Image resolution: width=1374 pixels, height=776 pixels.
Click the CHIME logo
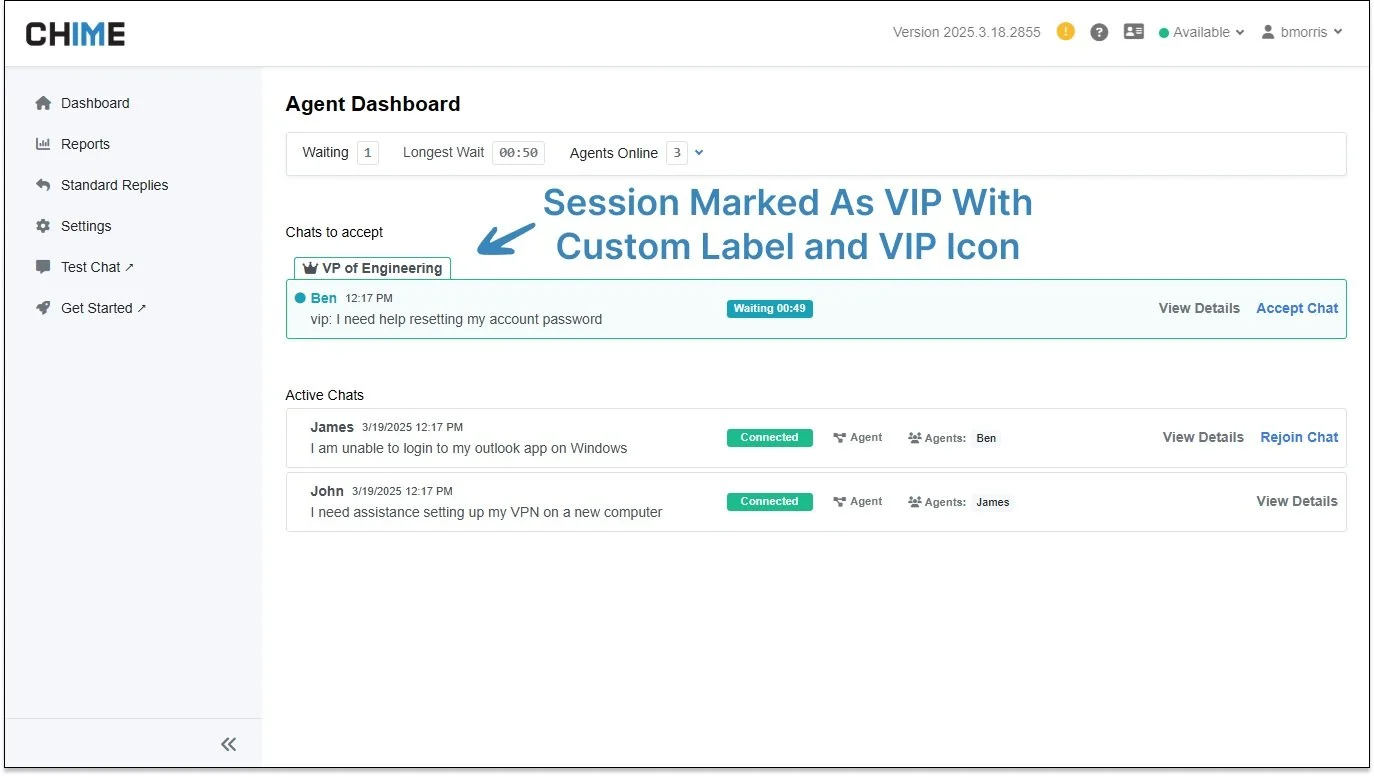76,34
